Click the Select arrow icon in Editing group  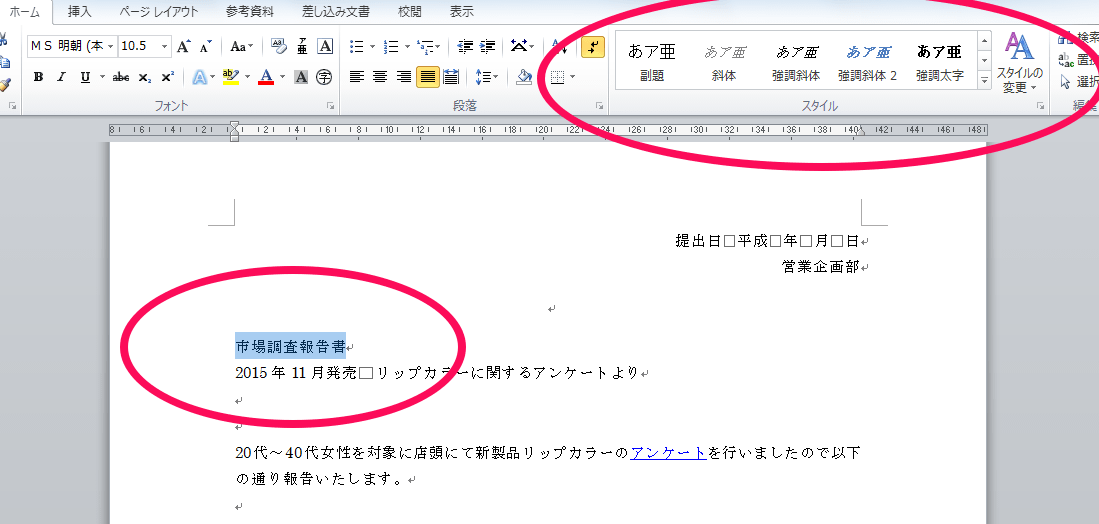[1066, 81]
